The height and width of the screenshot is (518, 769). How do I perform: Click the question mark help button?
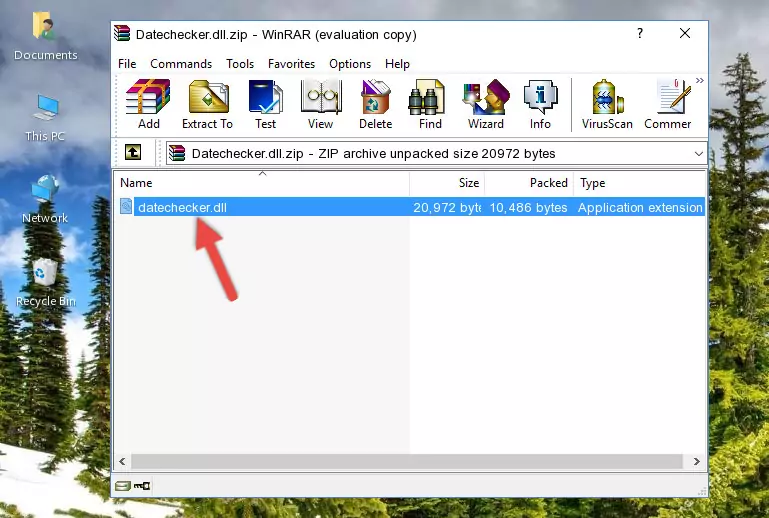click(640, 33)
